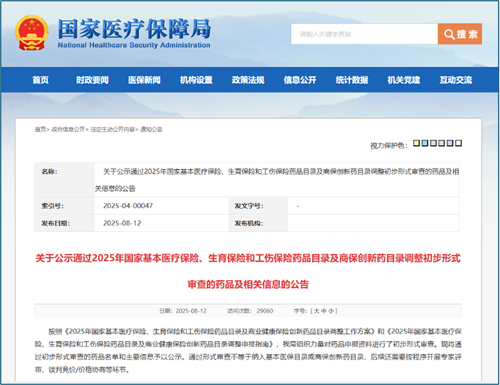
Task: Click the national emblem logo
Action: tap(32, 33)
